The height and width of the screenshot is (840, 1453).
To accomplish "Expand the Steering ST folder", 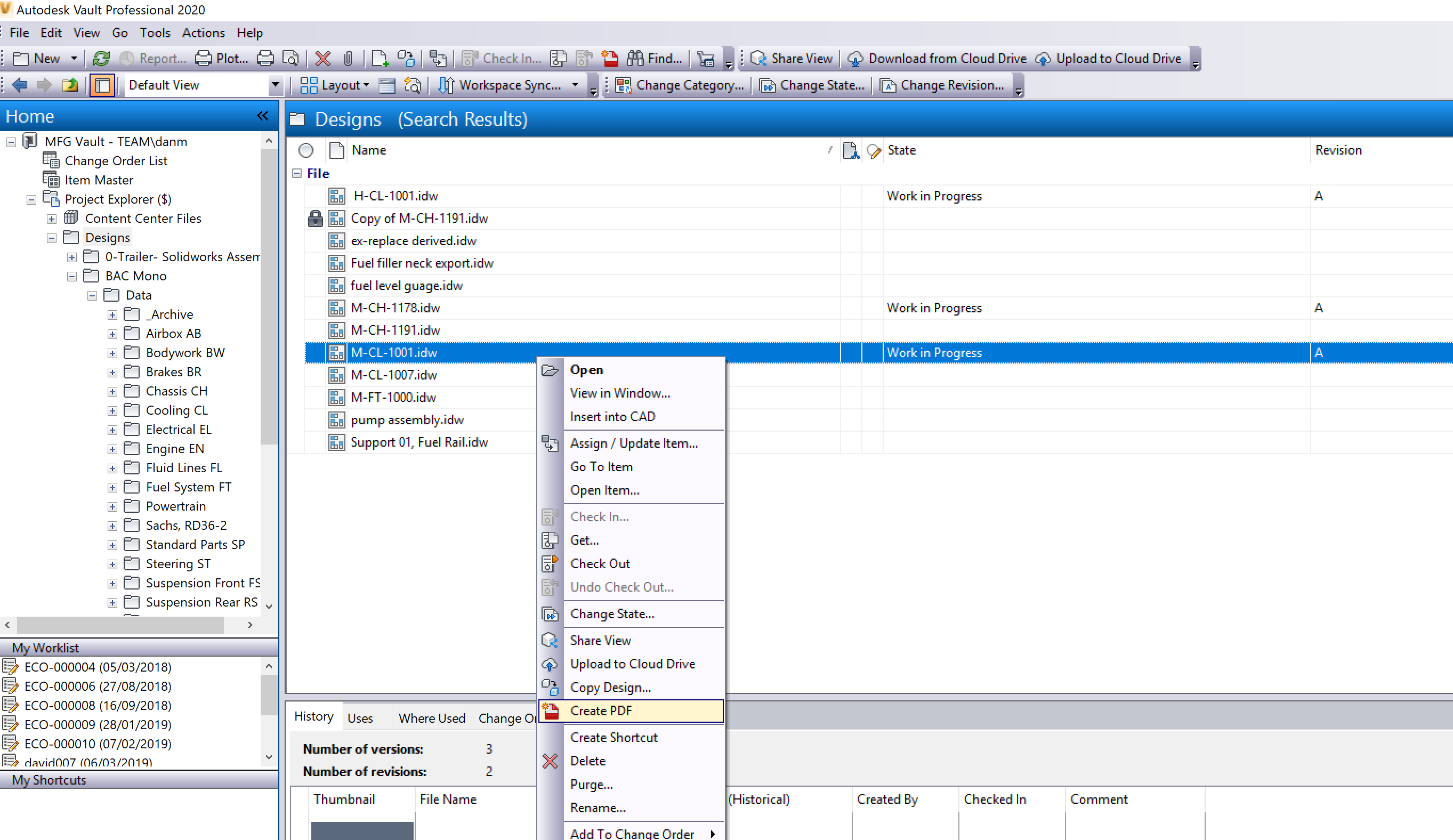I will pyautogui.click(x=112, y=564).
